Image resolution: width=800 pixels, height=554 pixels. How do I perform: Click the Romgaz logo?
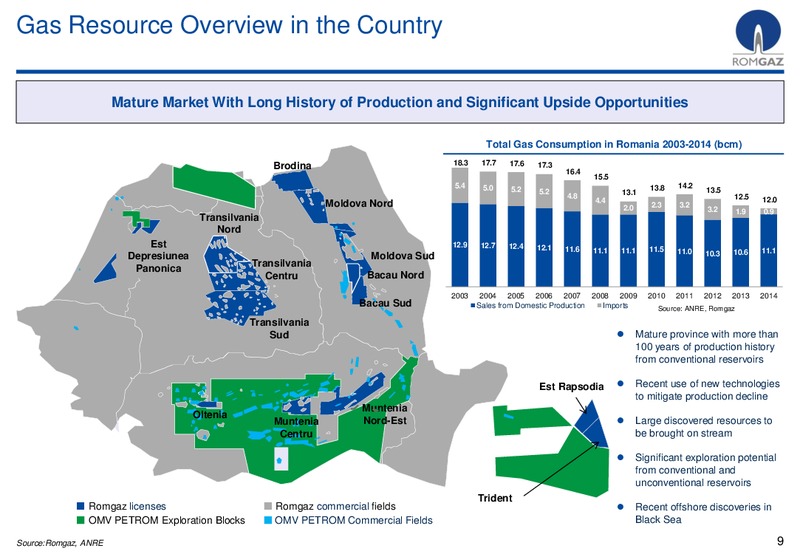(758, 39)
